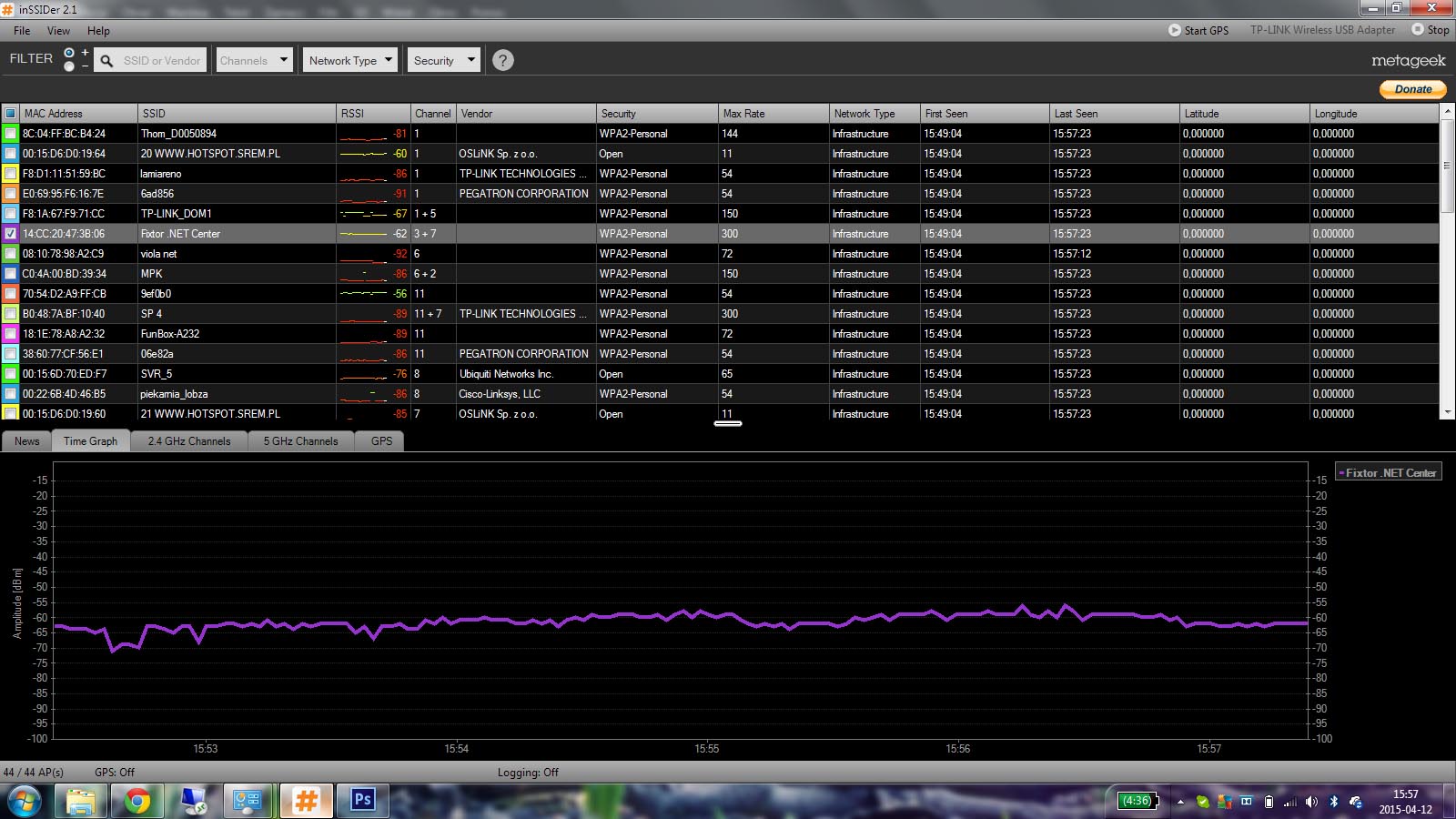Select the include (+) filter radio button
The image size is (1456, 819).
click(x=69, y=53)
